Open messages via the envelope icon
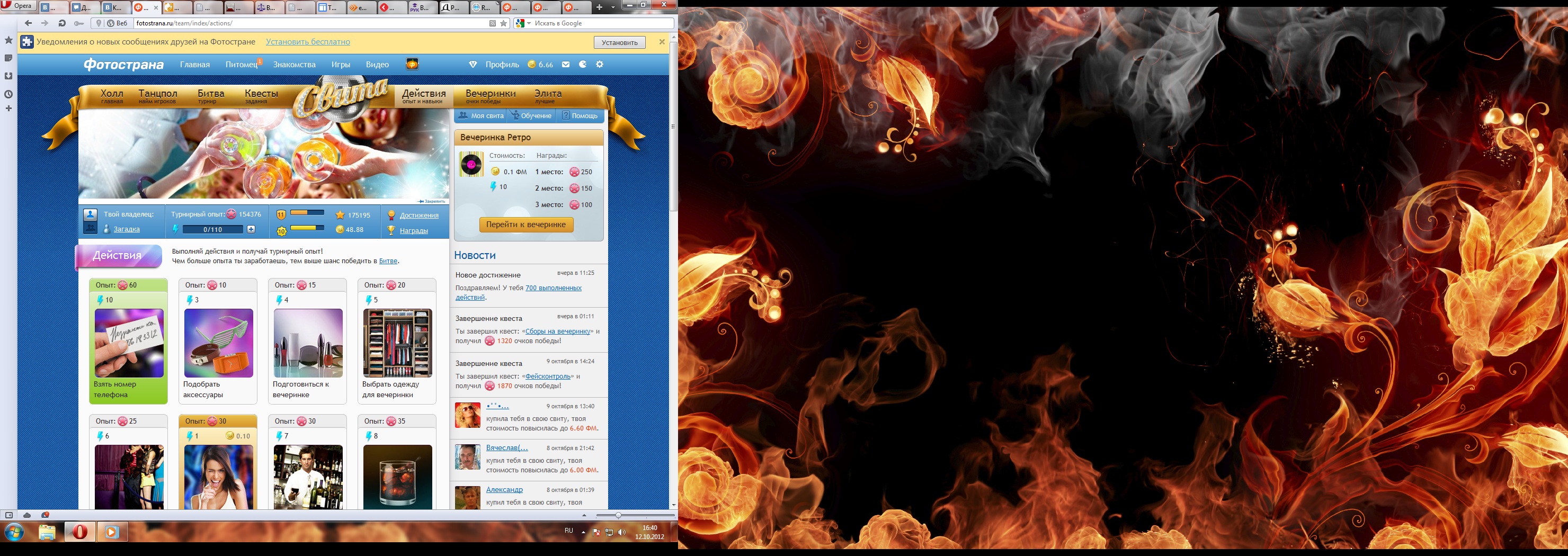This screenshot has width=1568, height=556. click(565, 65)
